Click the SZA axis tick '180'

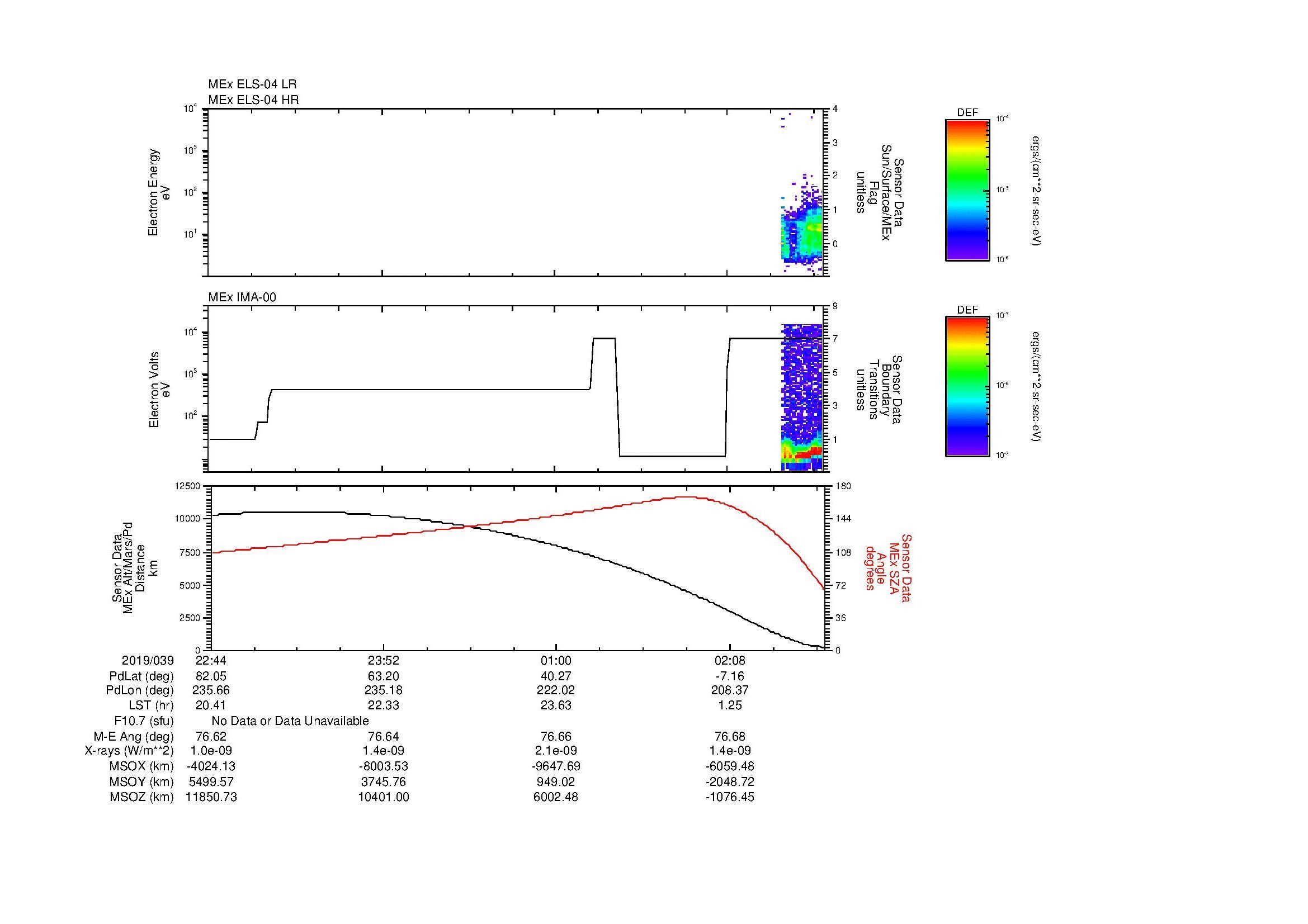click(842, 486)
